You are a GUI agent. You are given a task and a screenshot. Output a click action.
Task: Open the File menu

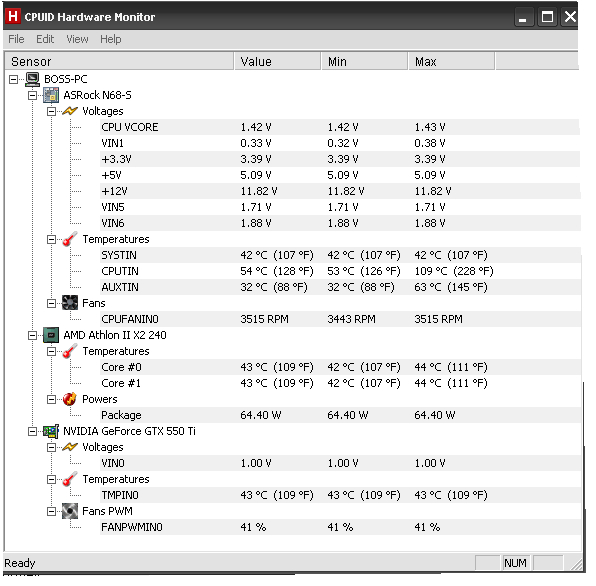tap(16, 39)
